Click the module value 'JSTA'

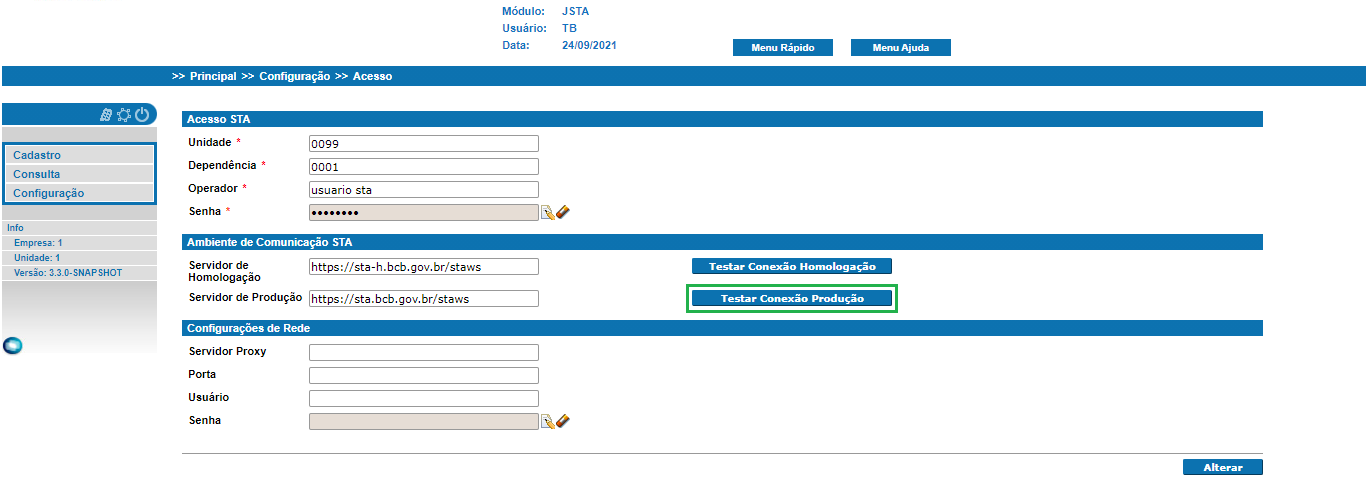(576, 12)
